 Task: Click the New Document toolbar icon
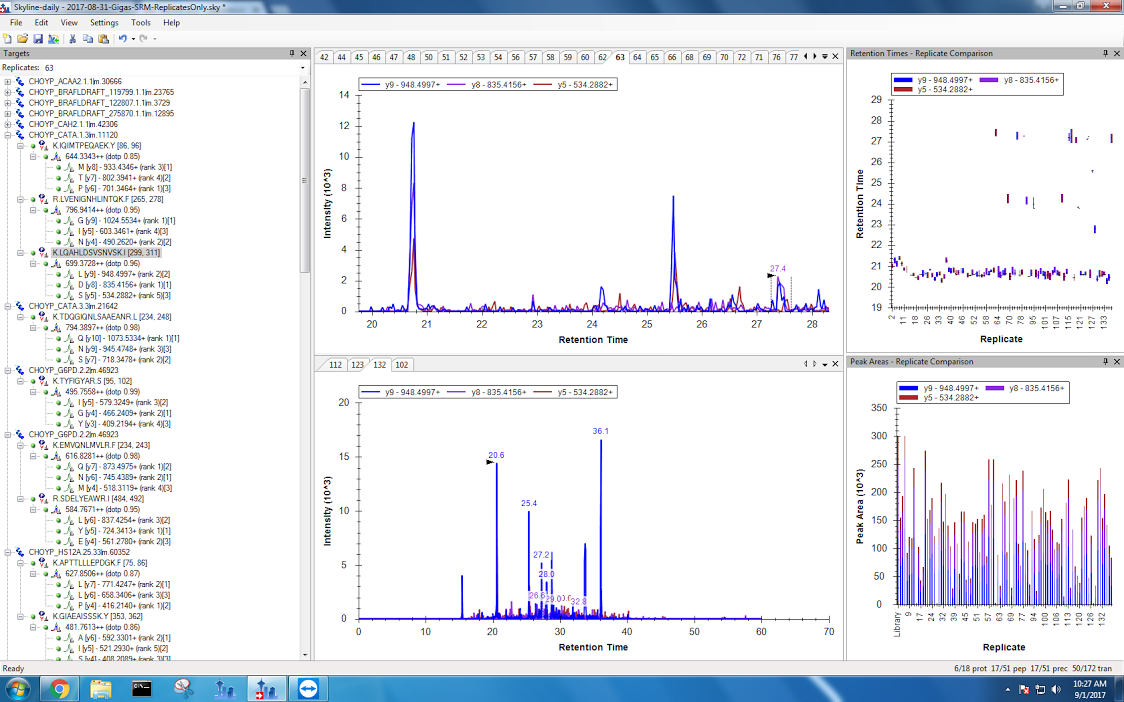click(x=8, y=38)
